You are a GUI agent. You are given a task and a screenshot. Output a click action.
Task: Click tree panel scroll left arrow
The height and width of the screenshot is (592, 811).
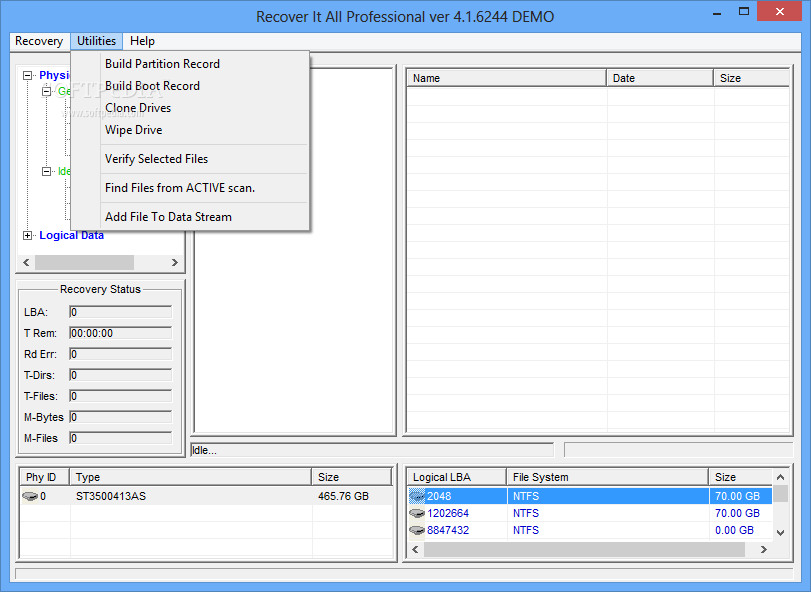tap(26, 263)
